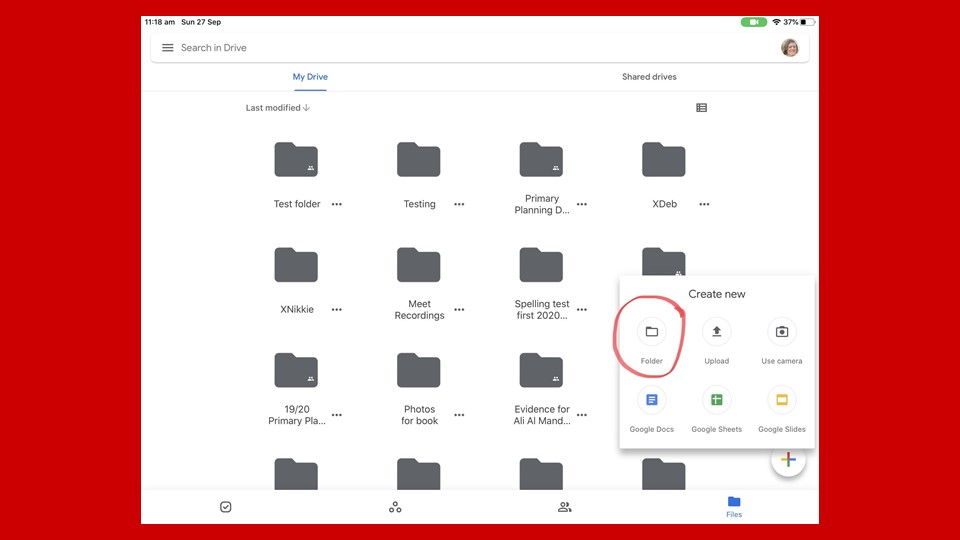
Task: Open the Files bottom navigation tab
Action: pos(734,506)
